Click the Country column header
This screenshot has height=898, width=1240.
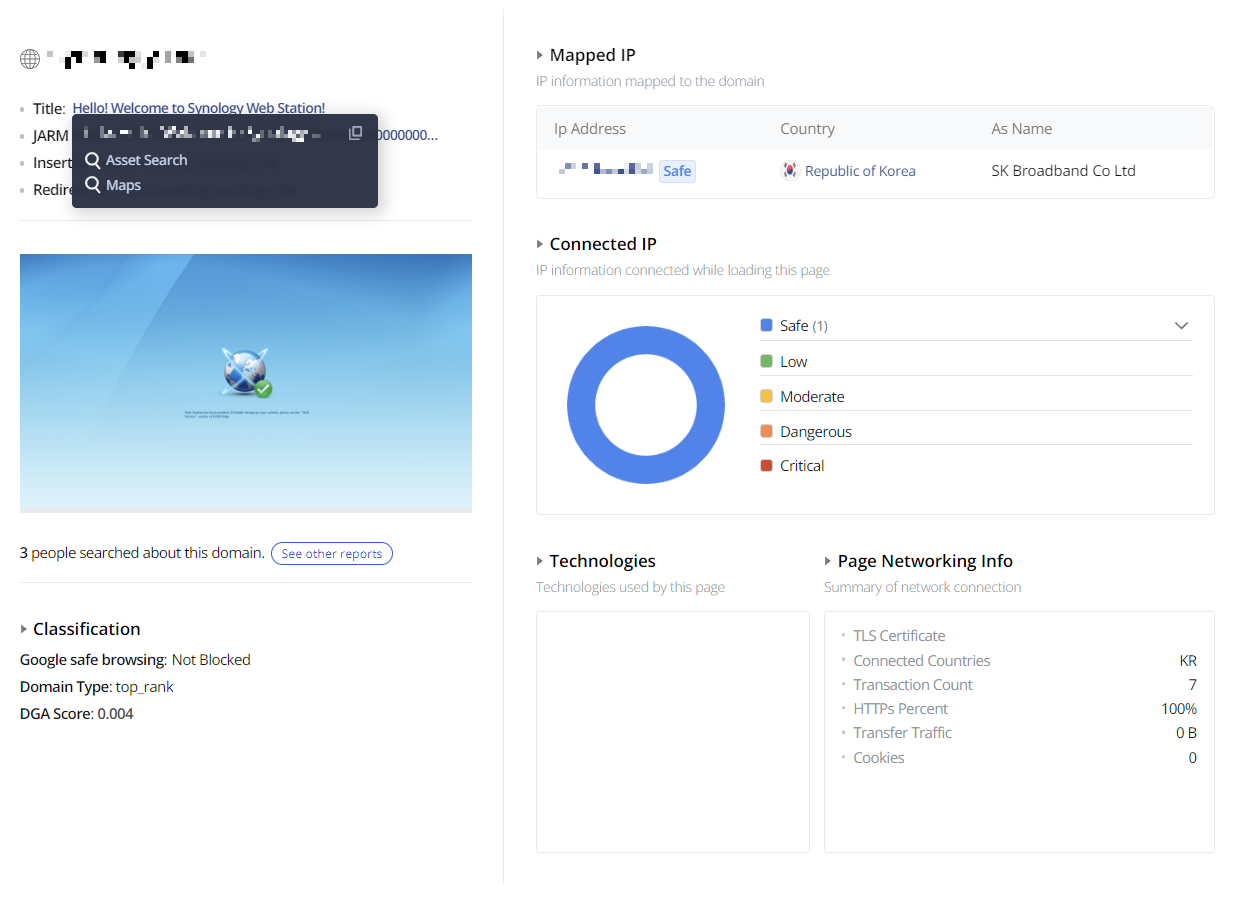807,129
